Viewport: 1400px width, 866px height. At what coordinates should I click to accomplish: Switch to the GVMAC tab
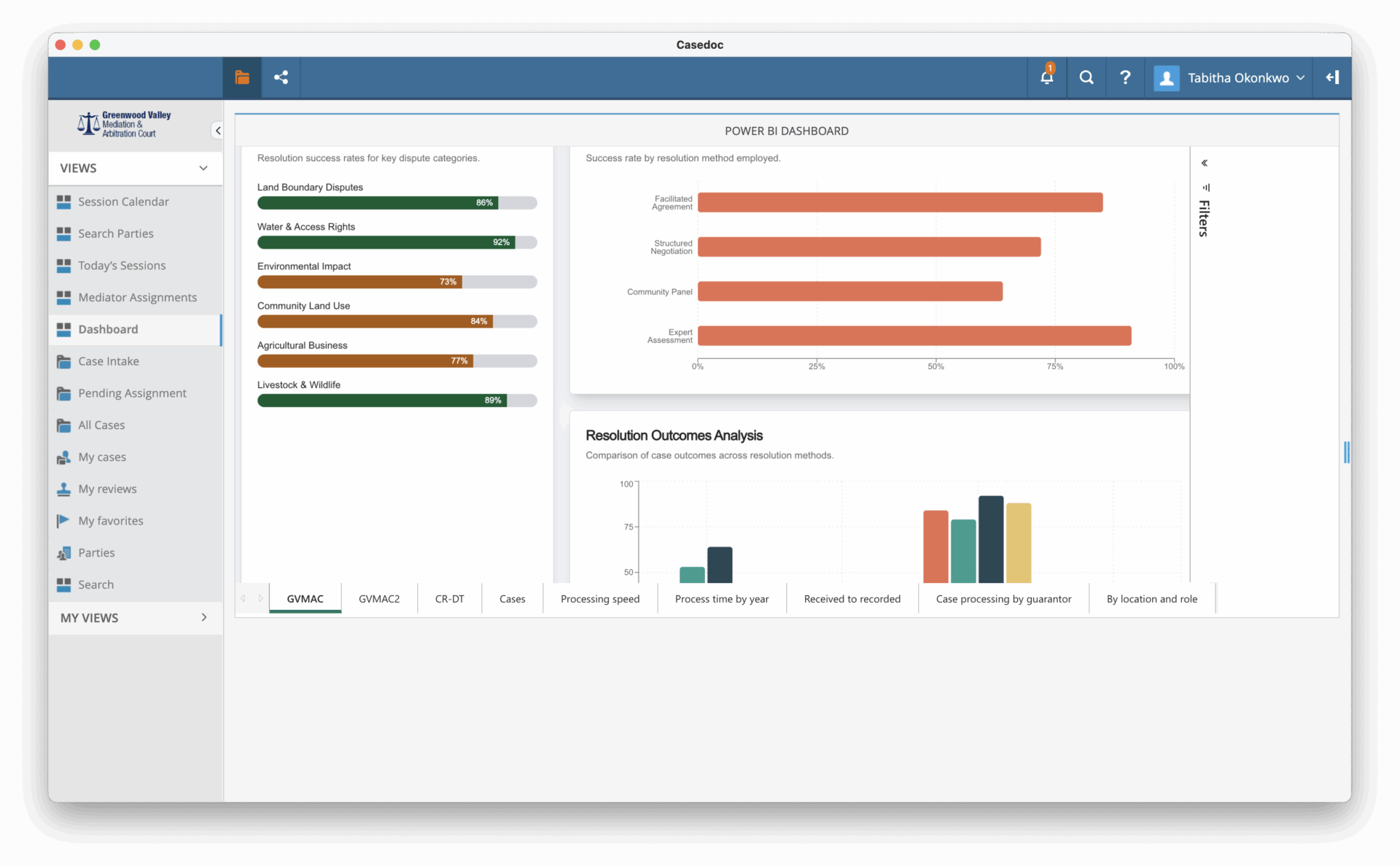pyautogui.click(x=305, y=598)
